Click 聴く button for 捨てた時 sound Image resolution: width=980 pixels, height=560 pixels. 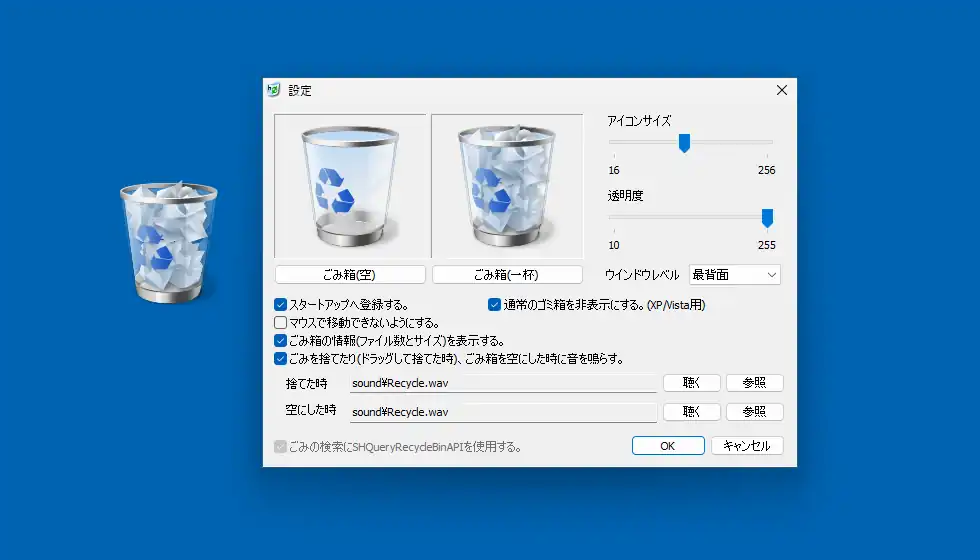692,383
